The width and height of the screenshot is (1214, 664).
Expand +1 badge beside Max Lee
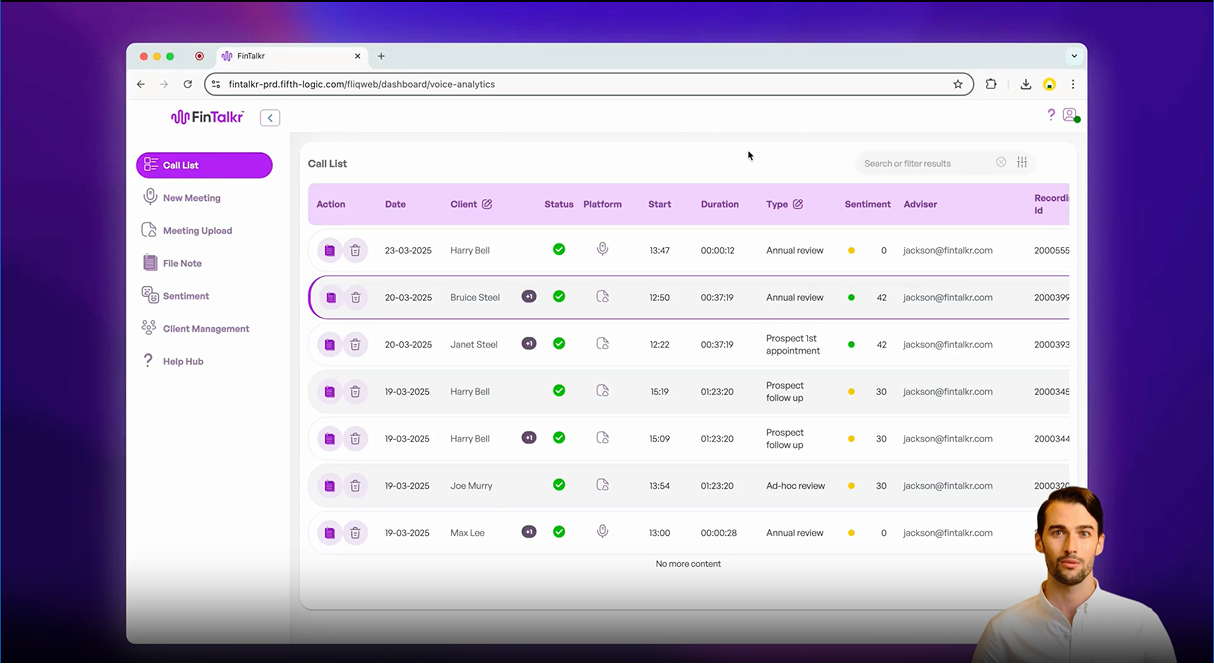(529, 532)
